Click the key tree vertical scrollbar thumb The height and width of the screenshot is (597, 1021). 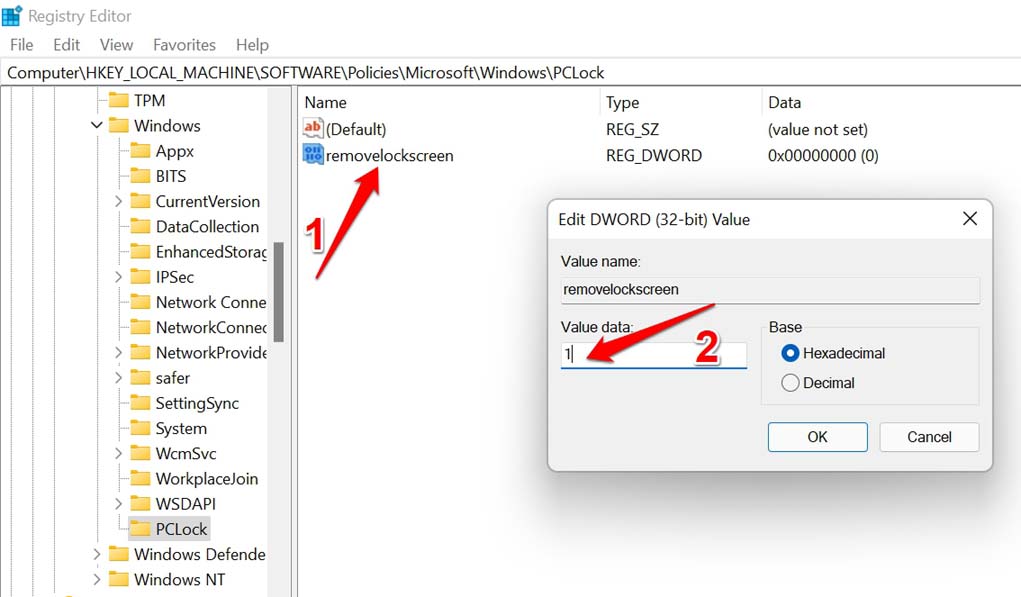[279, 292]
